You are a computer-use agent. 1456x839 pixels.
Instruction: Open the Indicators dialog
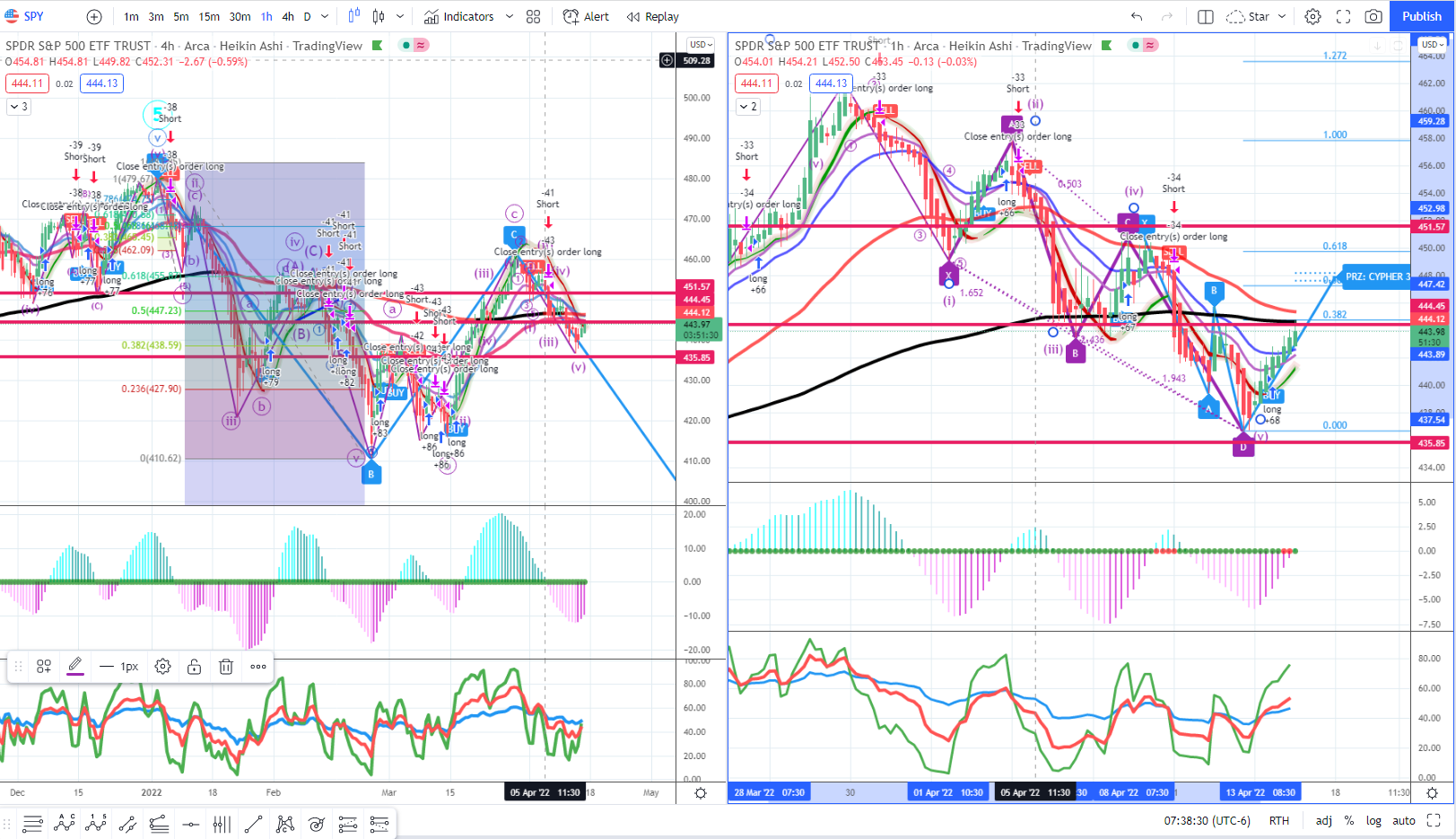pos(459,16)
